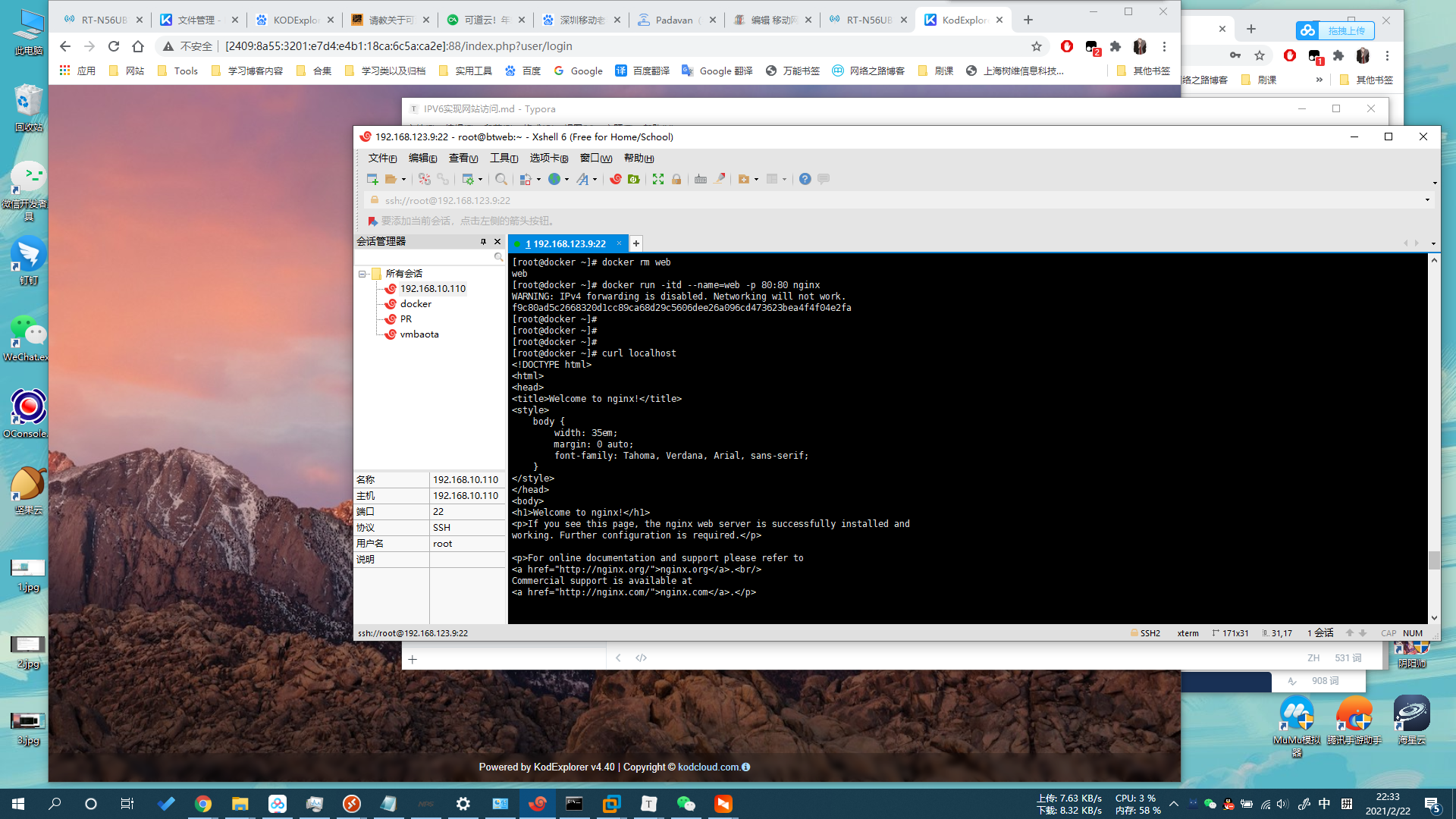This screenshot has width=1456, height=819.
Task: Collapse the 所有会话 tree node
Action: coord(362,274)
